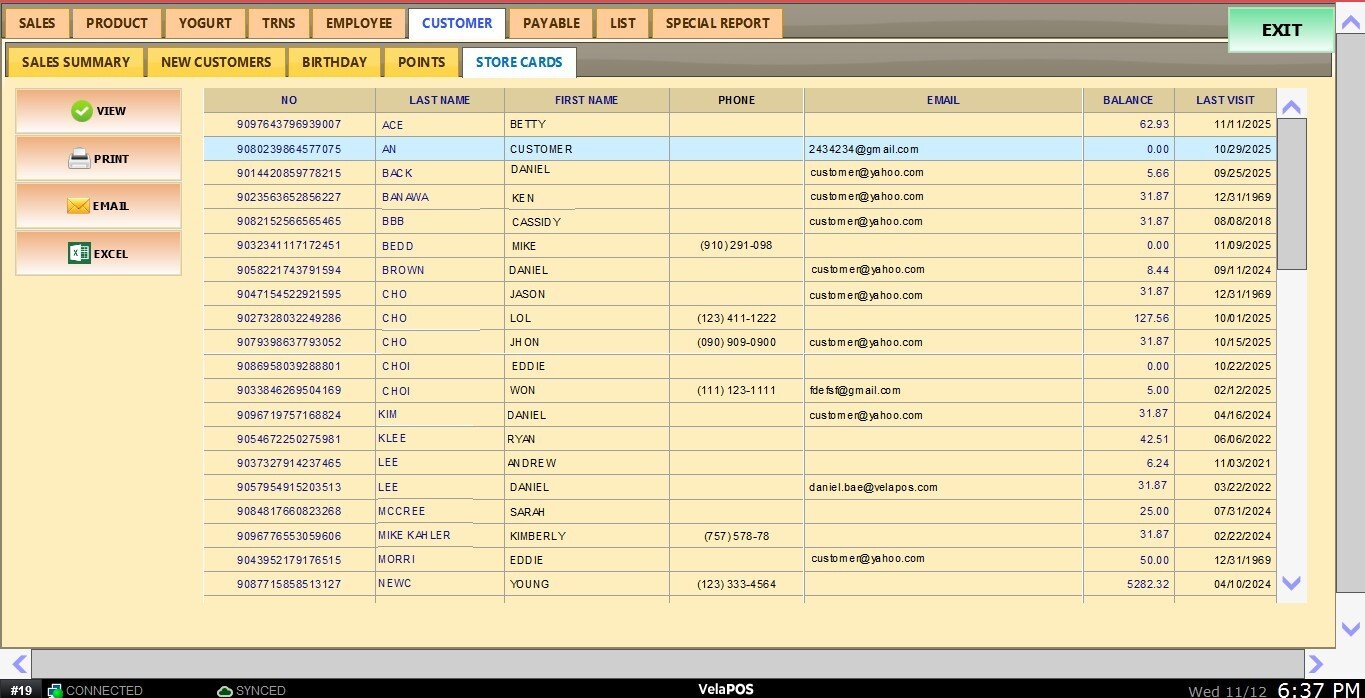
Task: Click the green checkmark View icon
Action: pyautogui.click(x=82, y=111)
